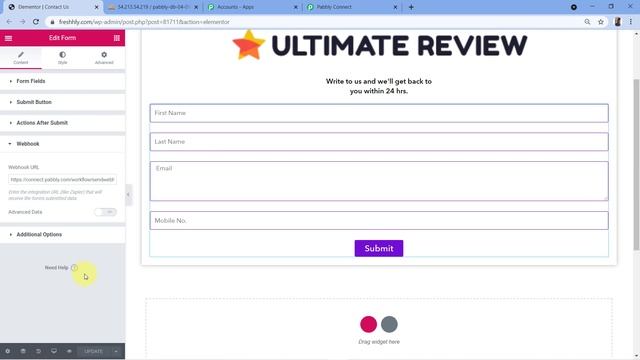Bookmark this page with star icon
The image size is (640, 360).
pos(601,22)
